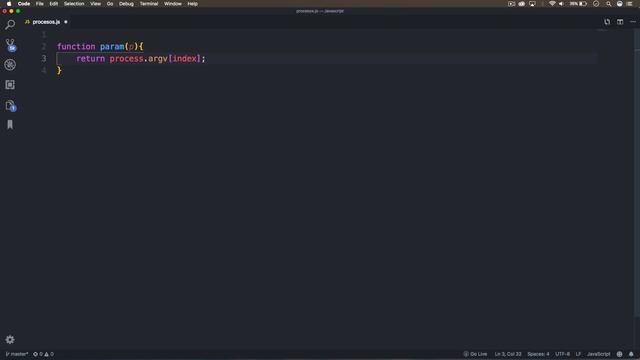Click 'index' inside brackets on line 3
Screen dimensions: 640x360
[184, 58]
